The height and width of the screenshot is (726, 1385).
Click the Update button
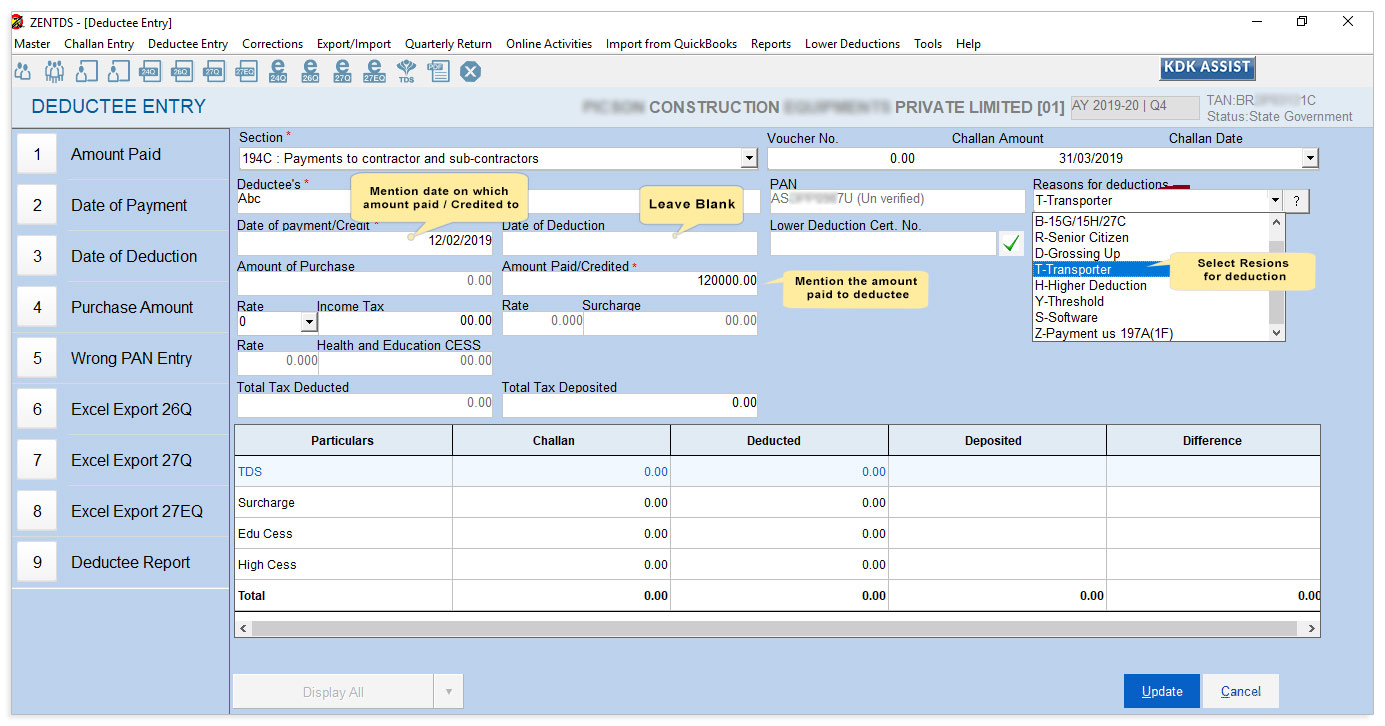tap(1161, 691)
